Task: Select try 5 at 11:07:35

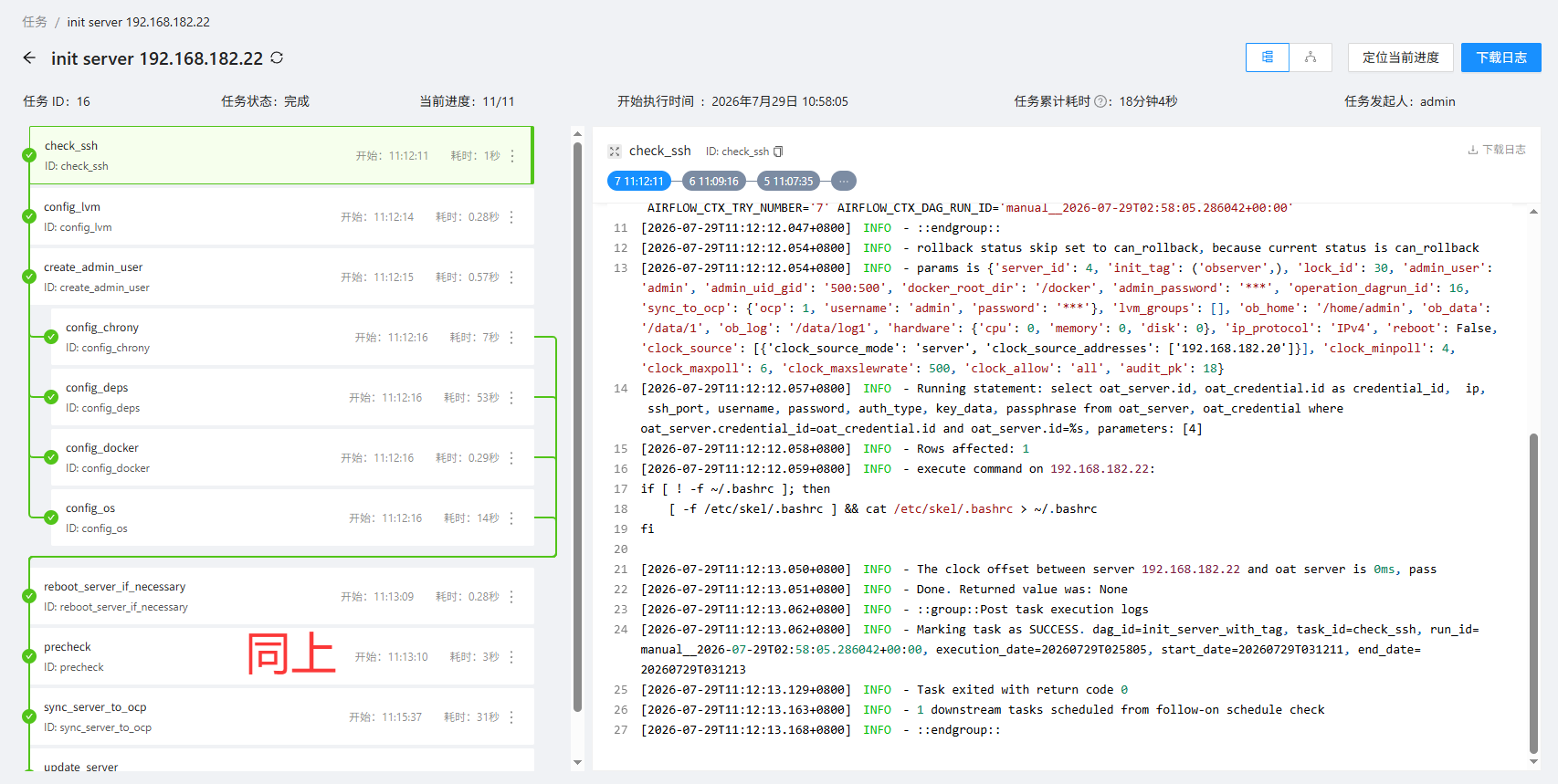Action: pyautogui.click(x=789, y=181)
